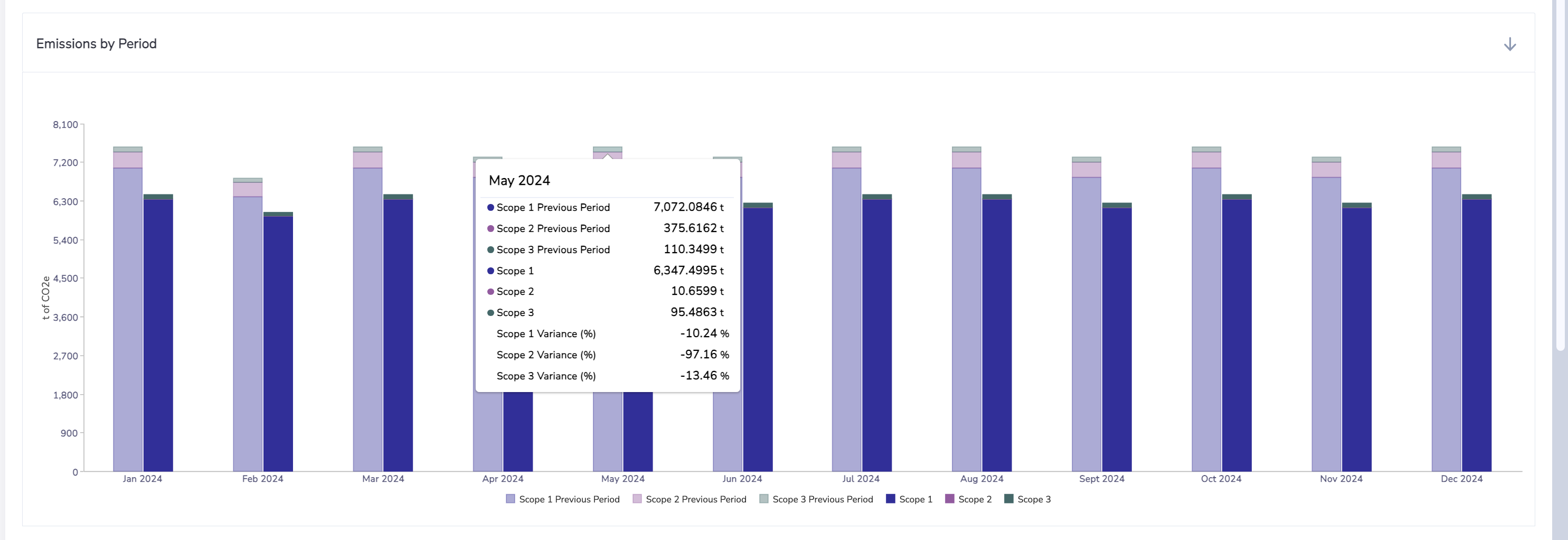Hide Scope 1 series via legend
Image resolution: width=1568 pixels, height=540 pixels.
tap(909, 499)
